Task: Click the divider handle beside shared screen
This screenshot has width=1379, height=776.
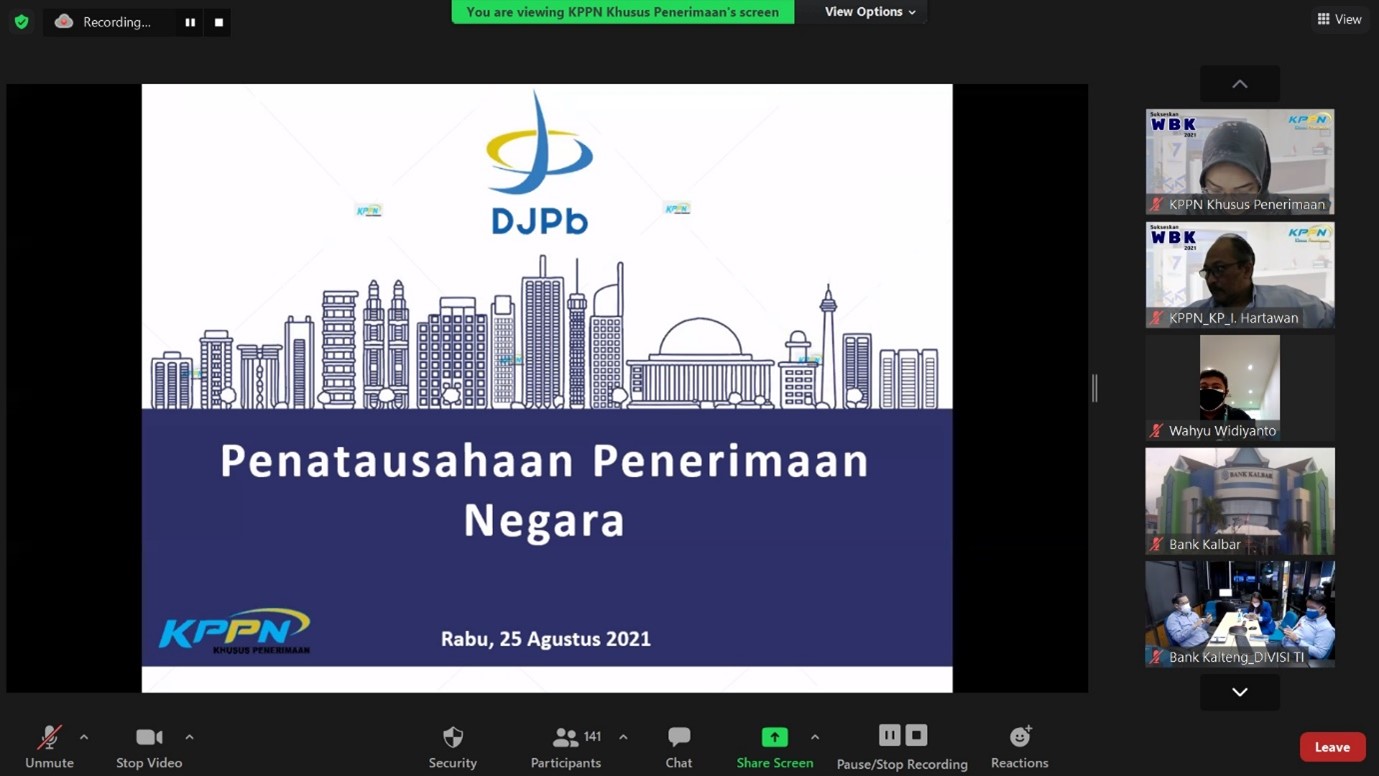Action: (x=1095, y=388)
